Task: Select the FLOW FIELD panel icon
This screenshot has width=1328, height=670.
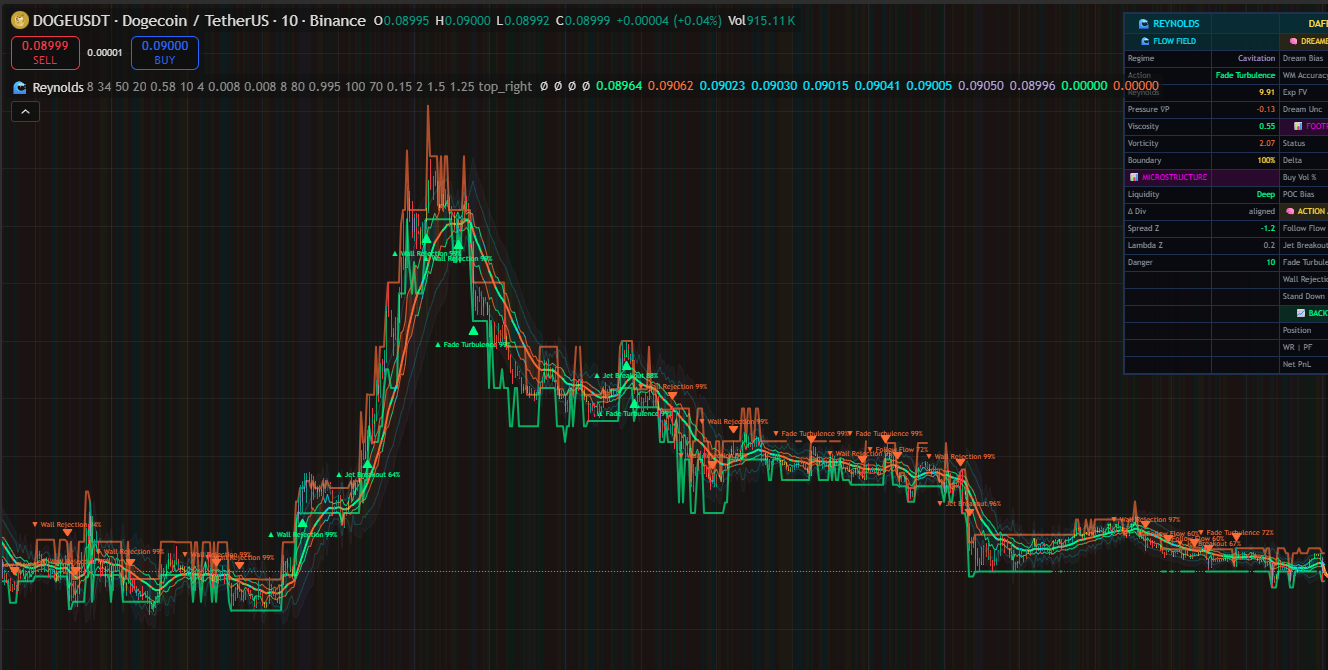Action: [x=1143, y=41]
